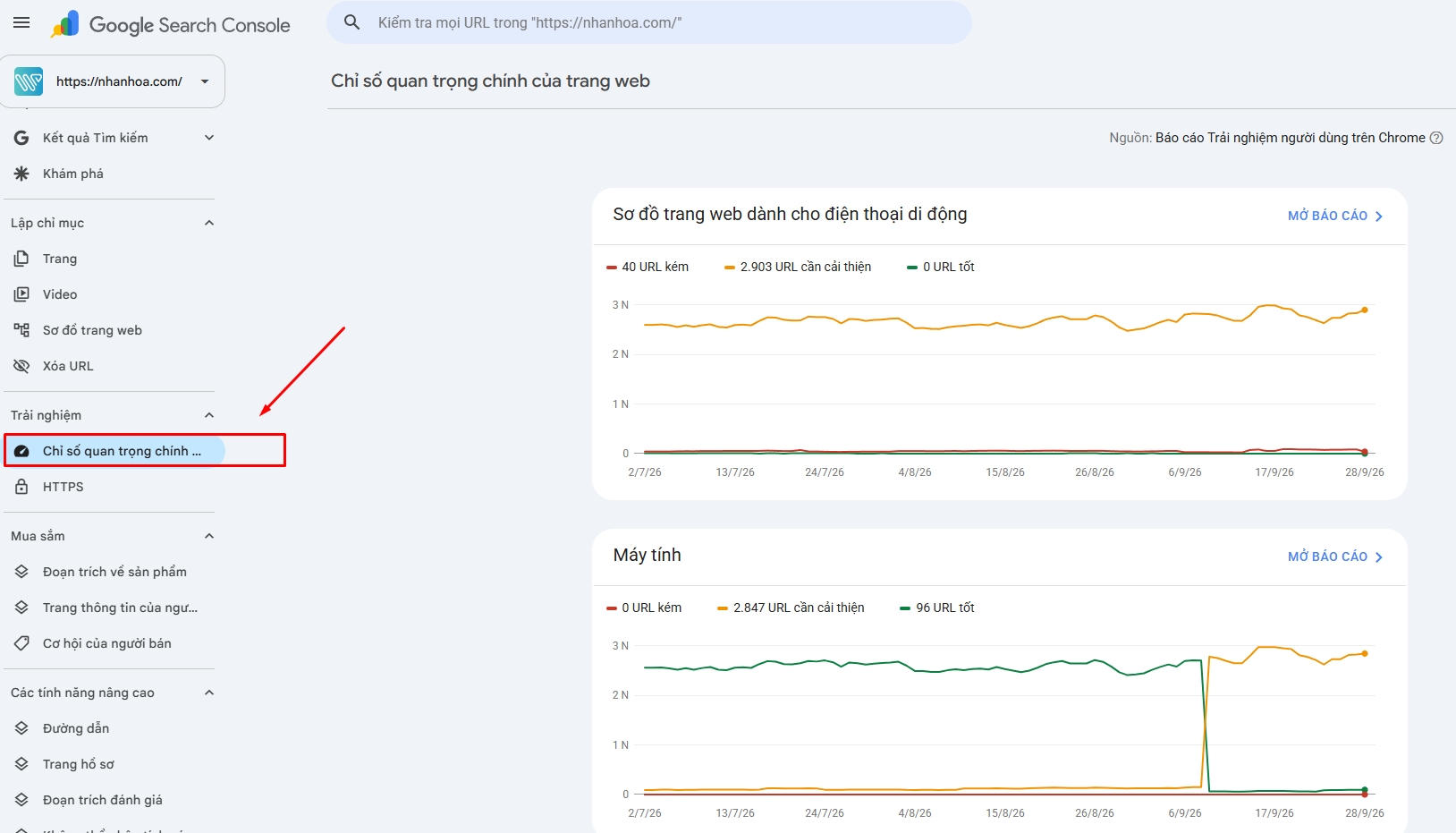Image resolution: width=1456 pixels, height=833 pixels.
Task: Collapse the Mua sắm section
Action: [x=209, y=536]
